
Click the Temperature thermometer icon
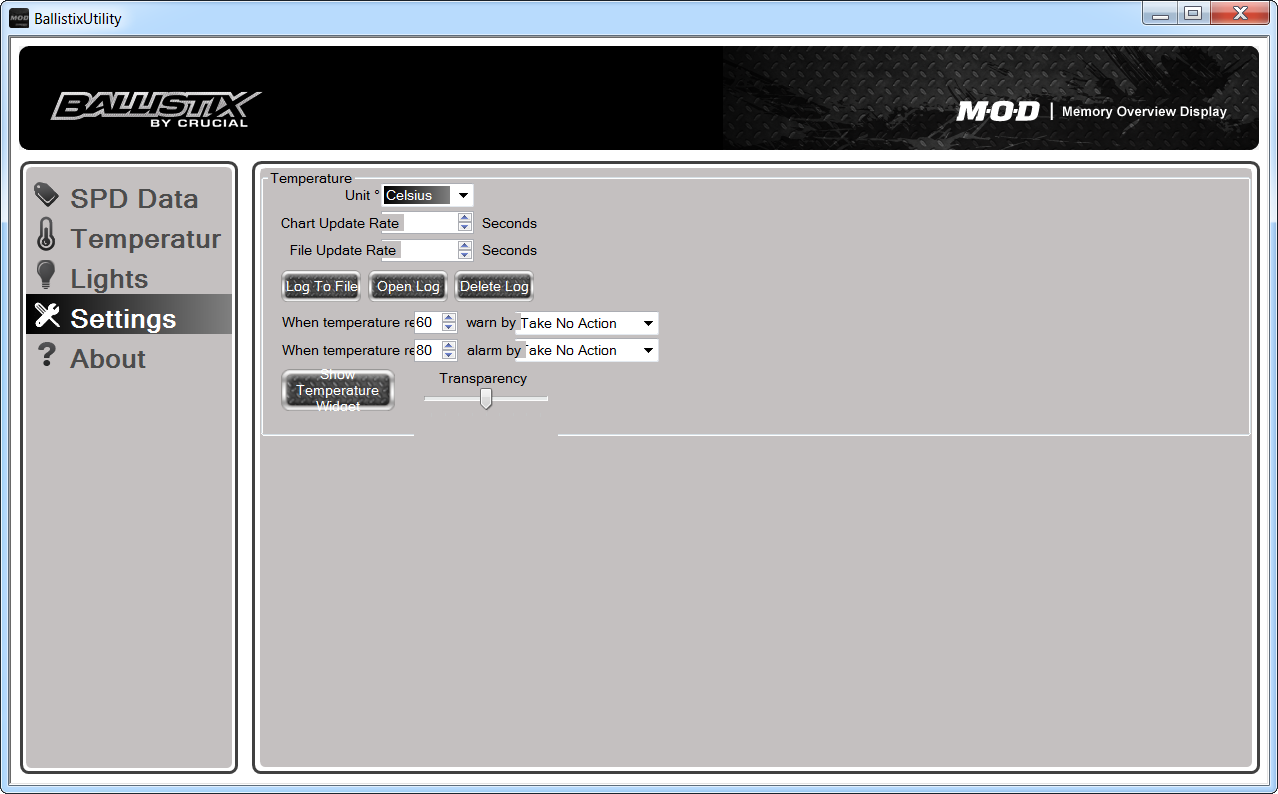click(x=46, y=235)
